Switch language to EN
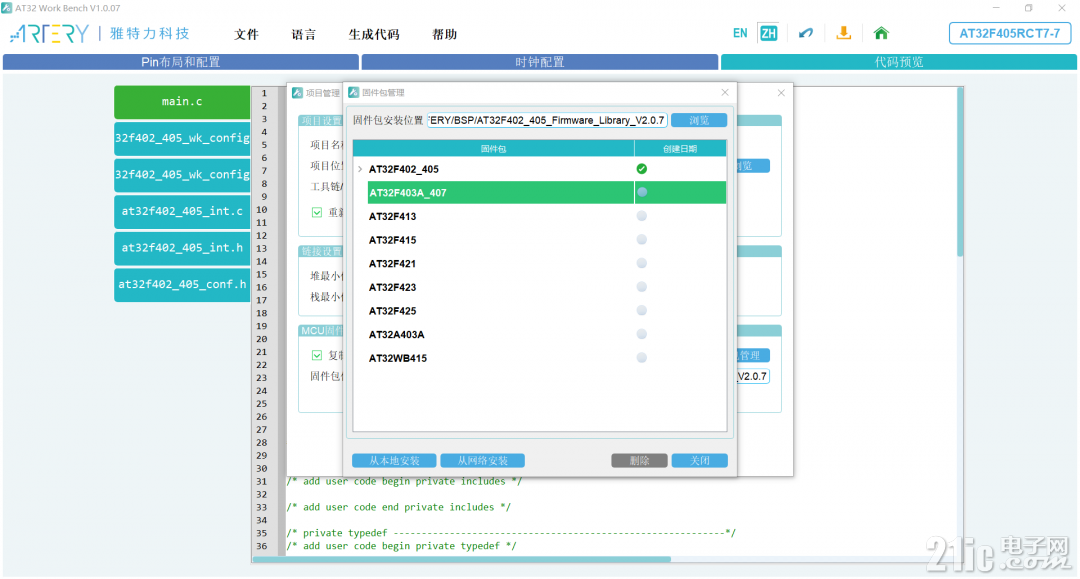The image size is (1080, 579). [740, 33]
